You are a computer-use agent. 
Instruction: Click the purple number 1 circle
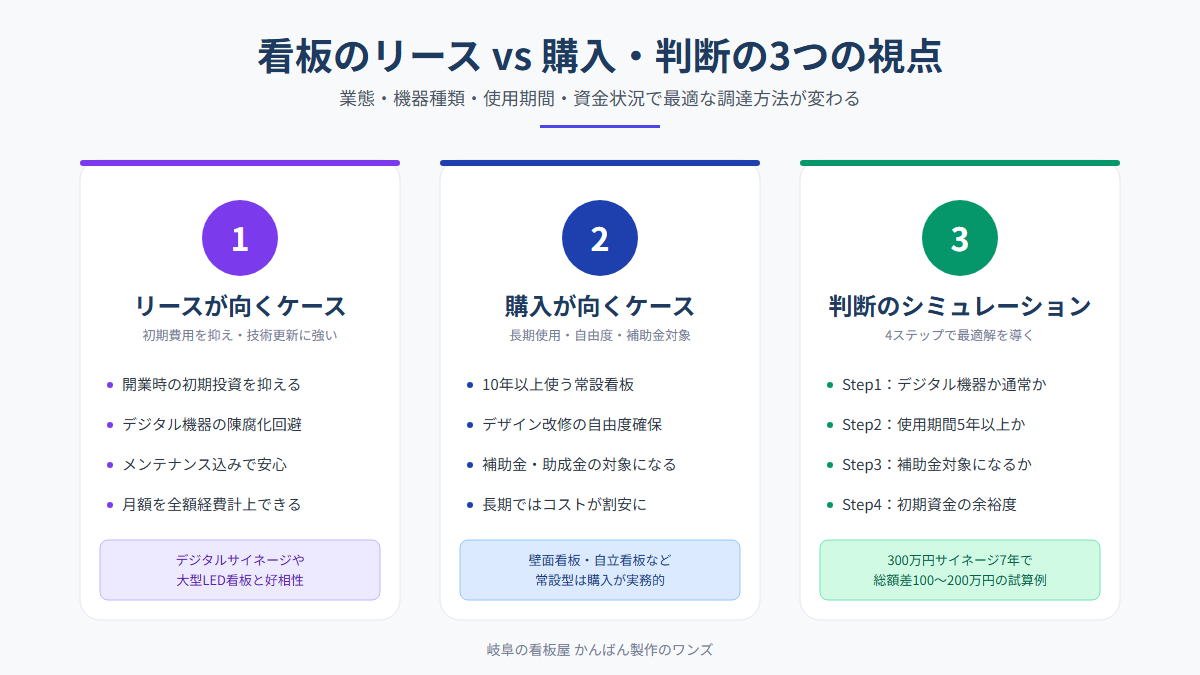(x=240, y=238)
